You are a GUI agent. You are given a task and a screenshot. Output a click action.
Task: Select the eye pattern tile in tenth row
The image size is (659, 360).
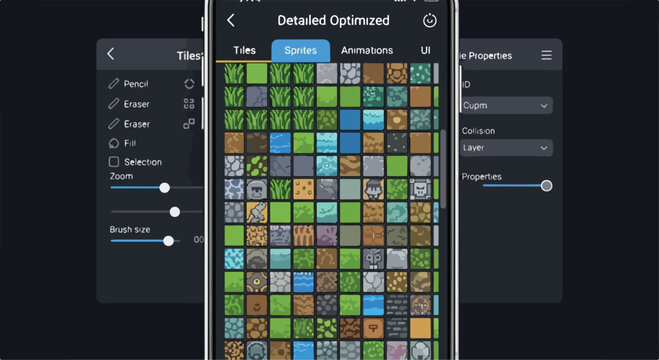click(257, 281)
